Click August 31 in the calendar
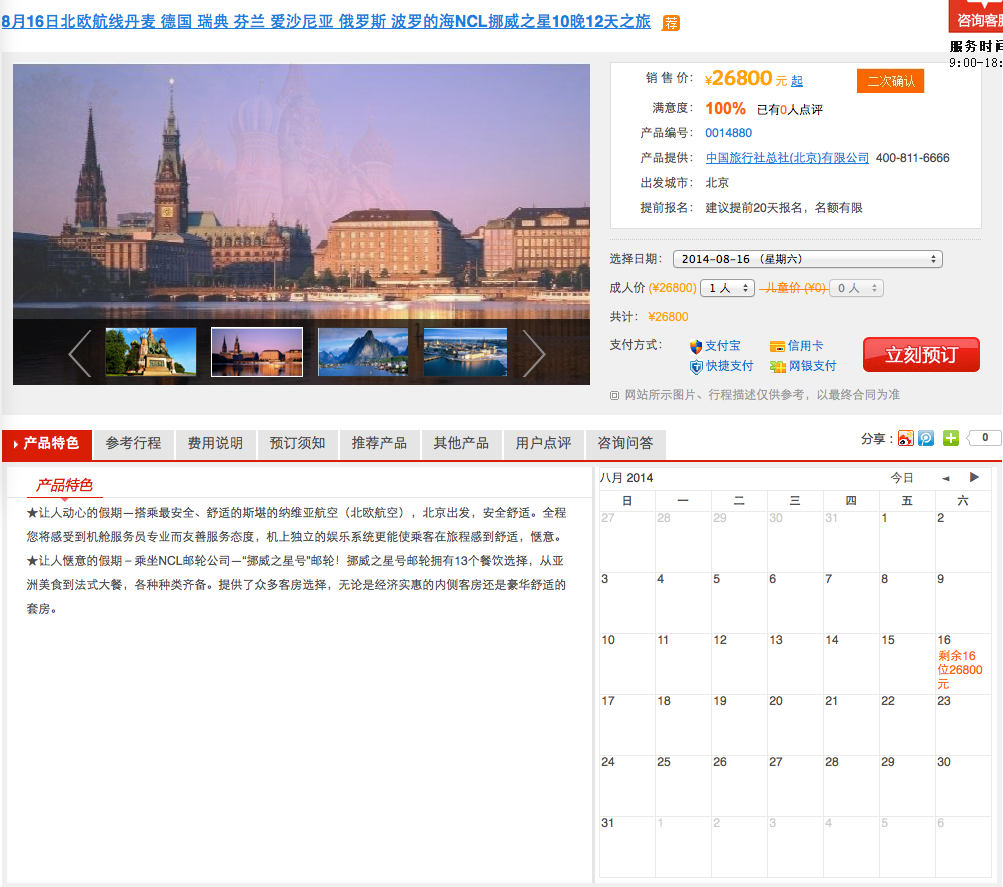The height and width of the screenshot is (887, 1003). 627,847
